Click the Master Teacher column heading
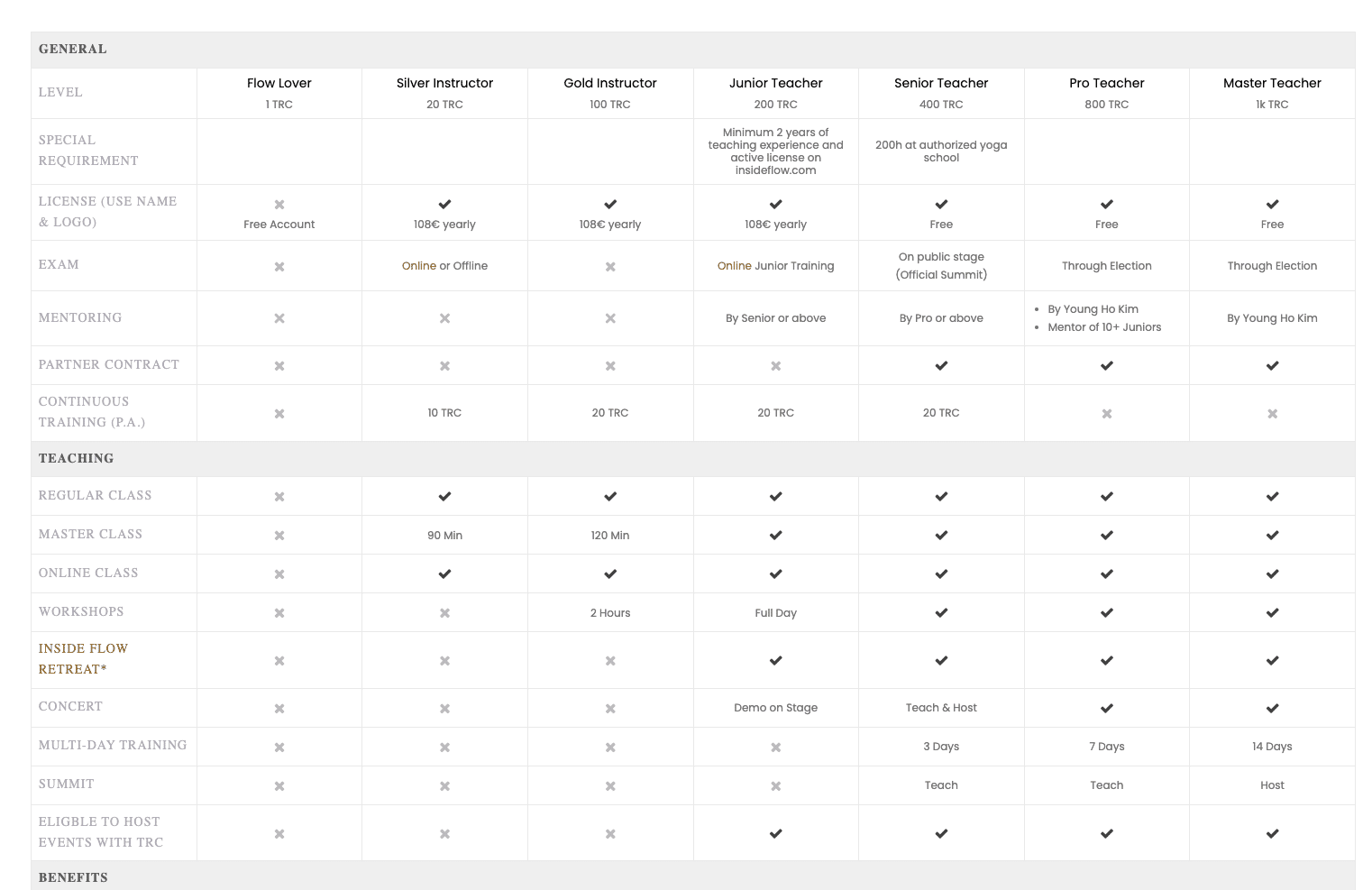This screenshot has width=1372, height=890. coord(1272,83)
